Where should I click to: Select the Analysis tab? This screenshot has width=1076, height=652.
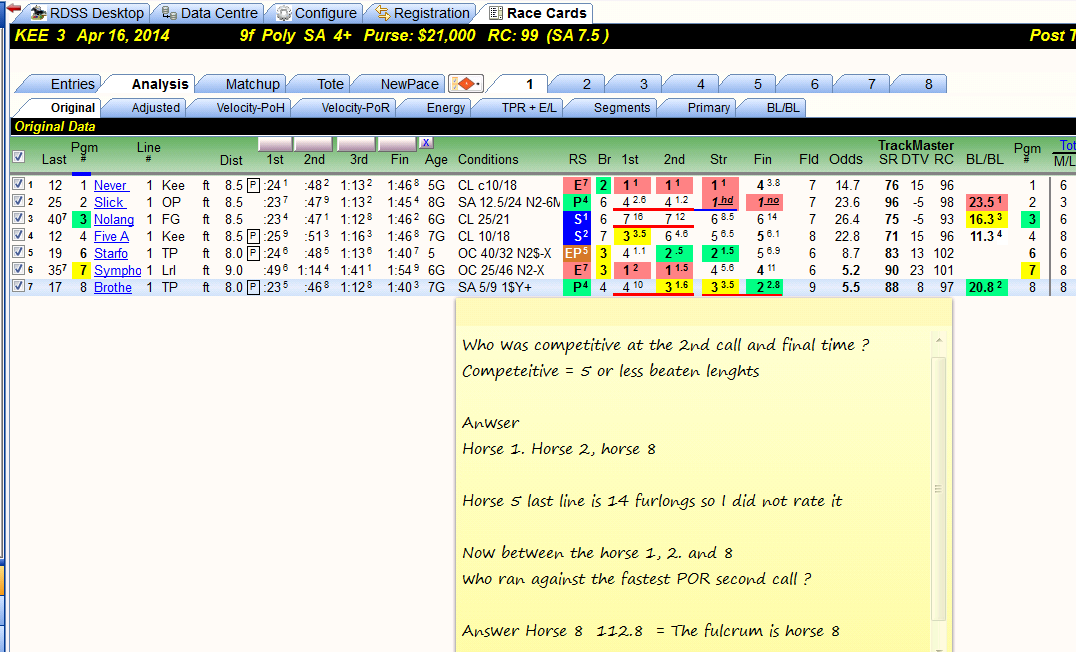coord(160,84)
